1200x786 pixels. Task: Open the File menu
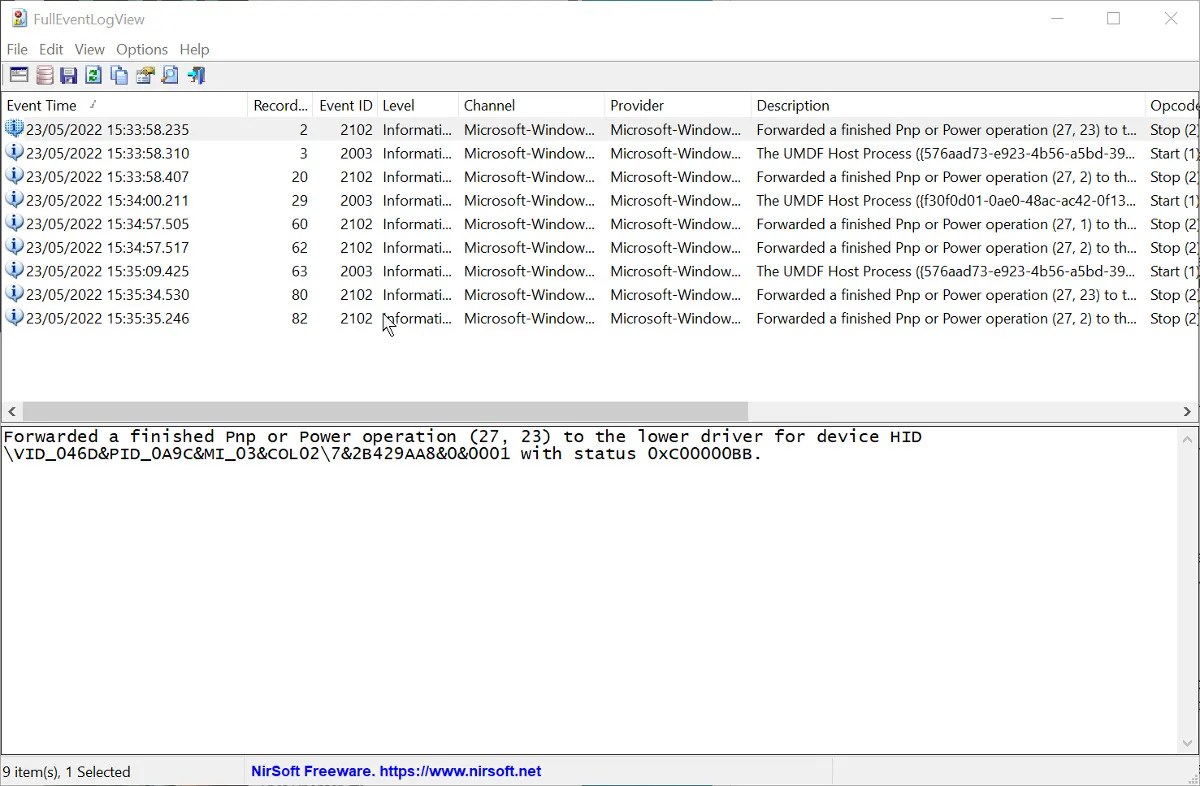click(x=16, y=49)
